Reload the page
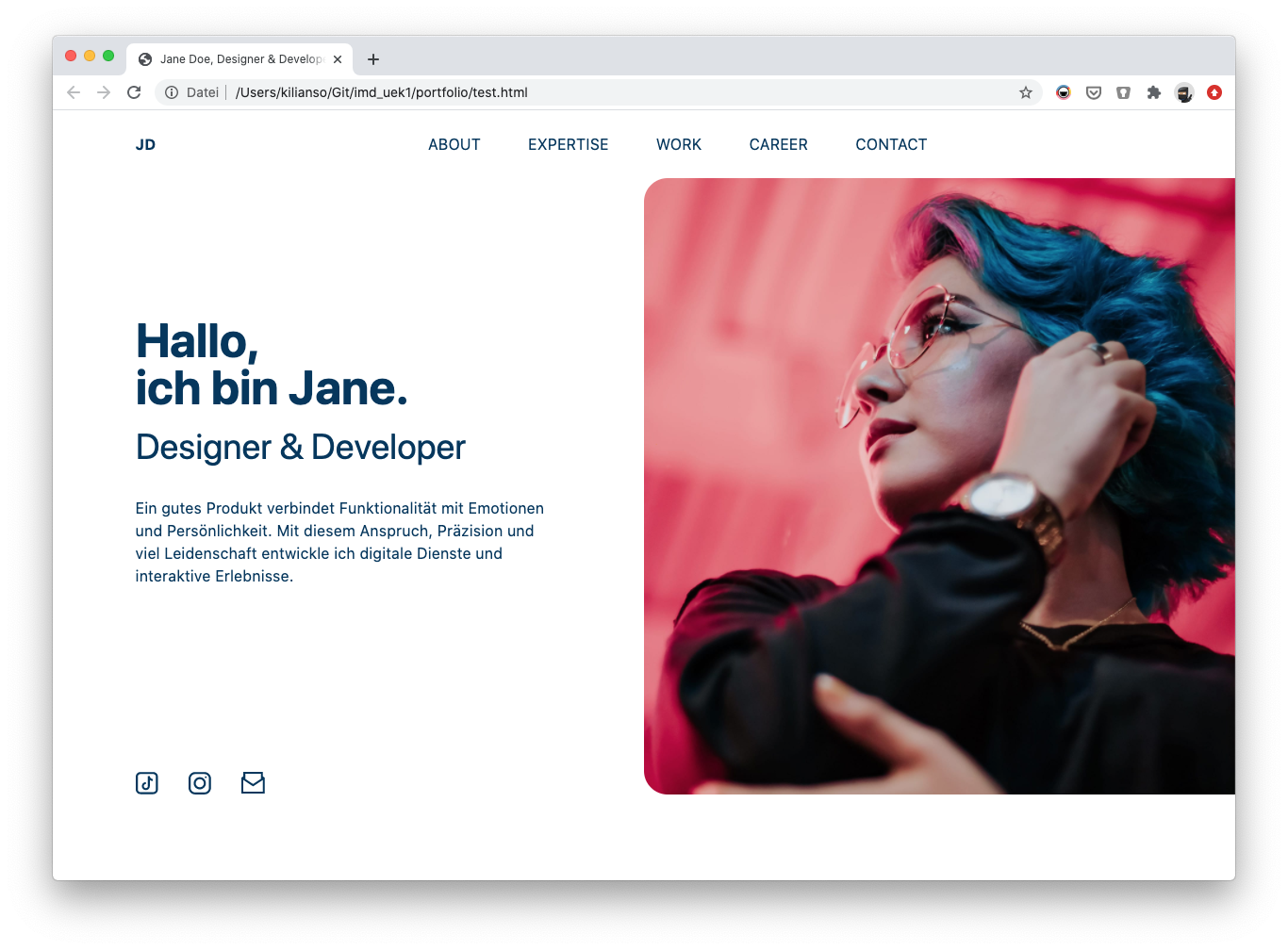This screenshot has height=950, width=1288. coord(134,92)
